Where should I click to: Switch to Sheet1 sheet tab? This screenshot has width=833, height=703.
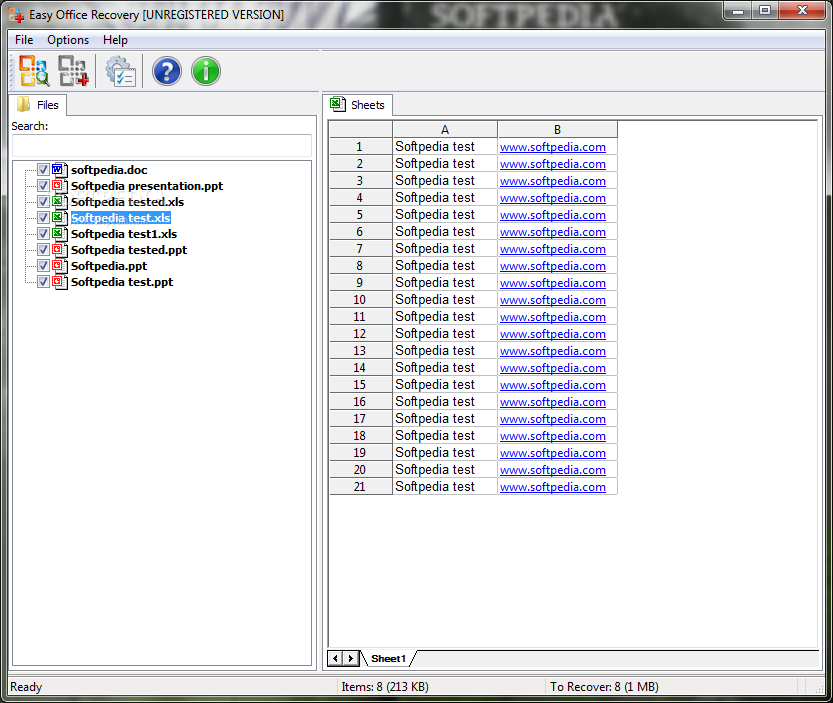point(388,658)
